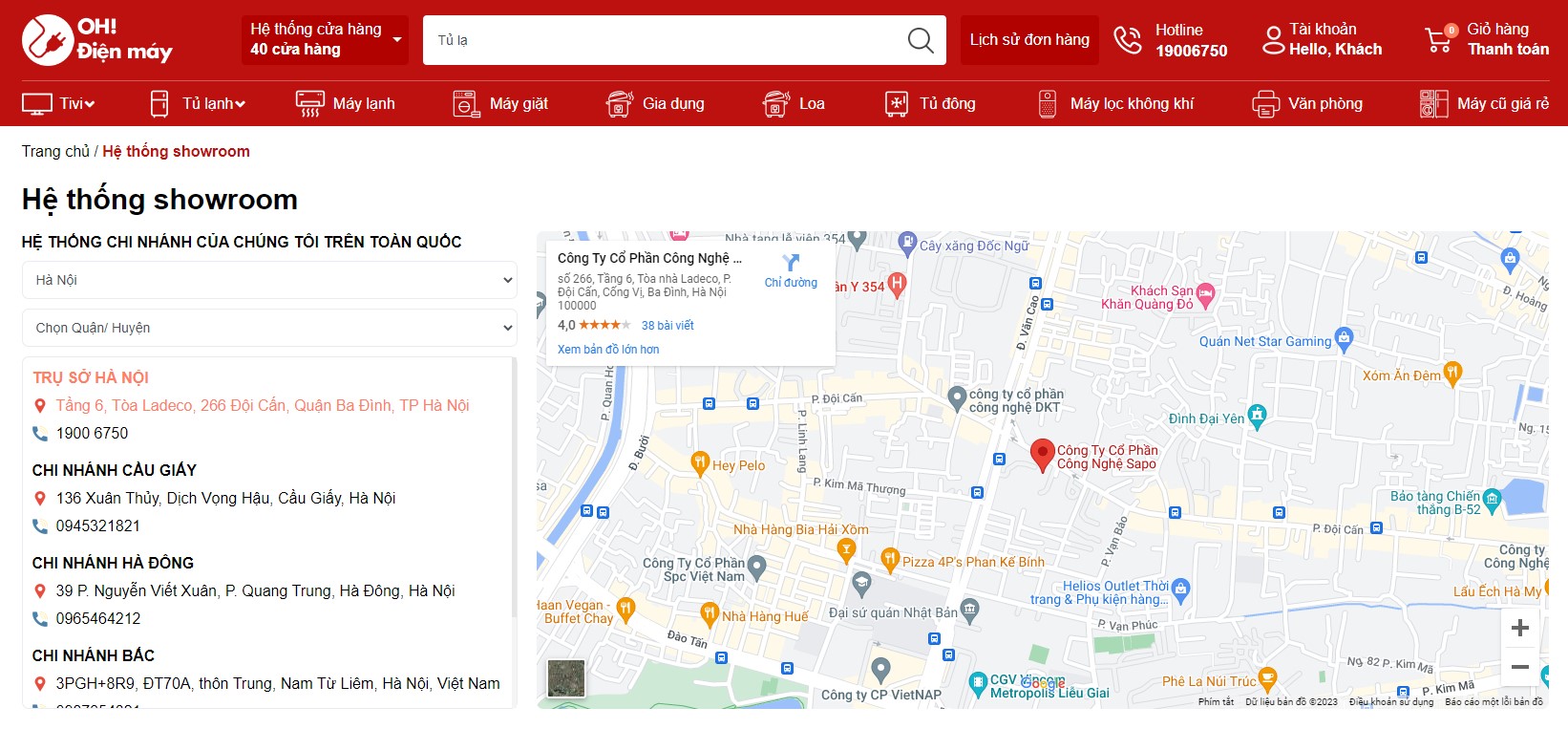The image size is (1568, 729).
Task: Select the 3PGH+8R9 Nam Từ Liêm address
Action: (278, 684)
